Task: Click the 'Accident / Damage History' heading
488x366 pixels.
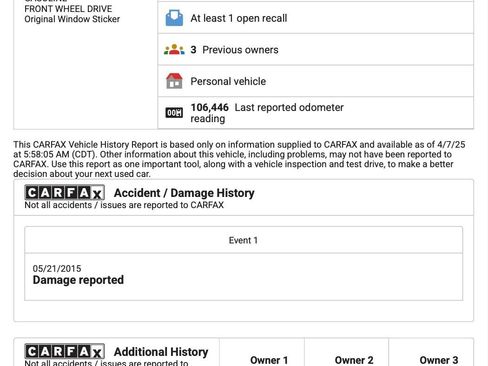Action: click(184, 193)
